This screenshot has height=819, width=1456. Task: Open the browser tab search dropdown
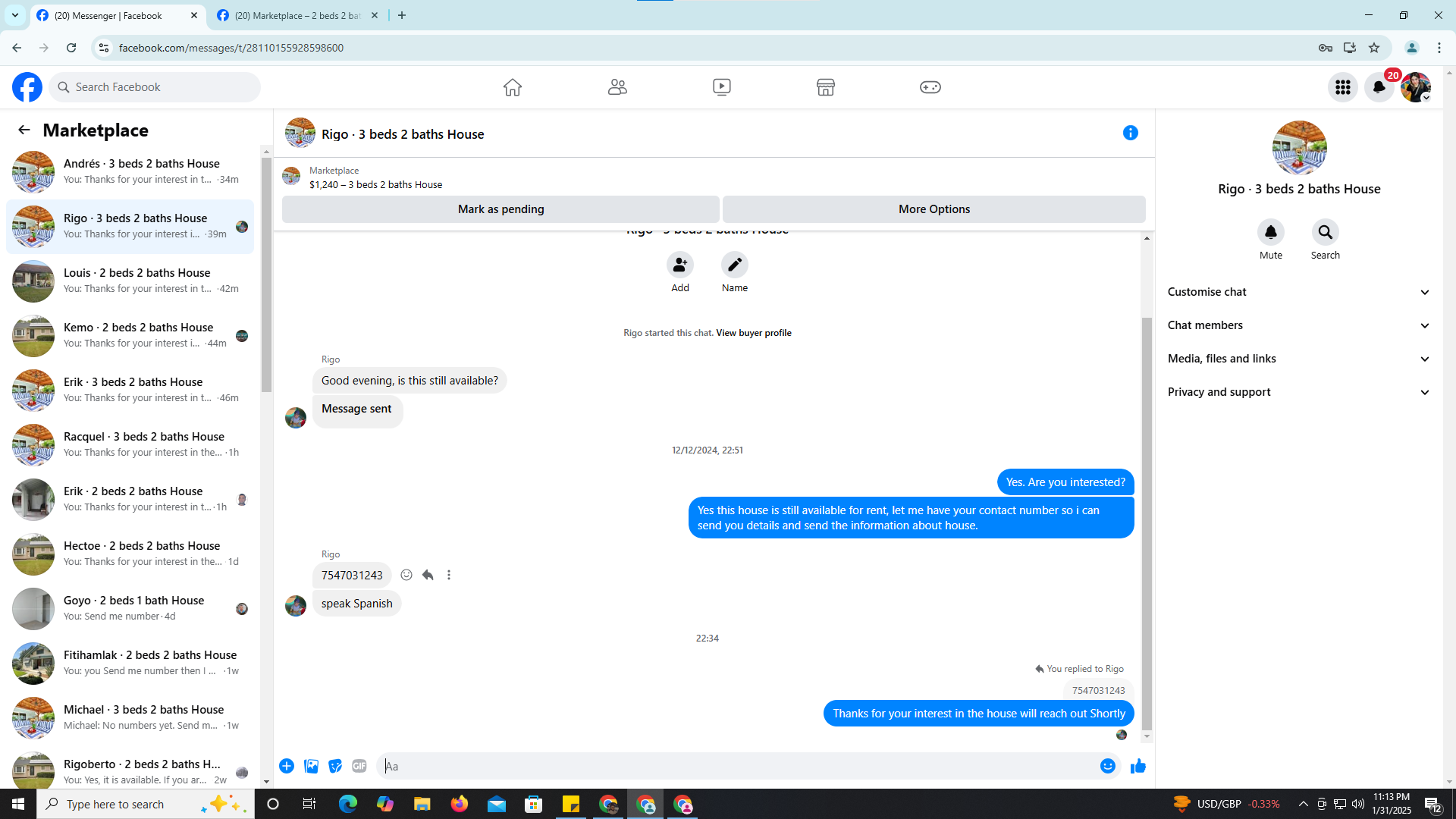(x=15, y=15)
